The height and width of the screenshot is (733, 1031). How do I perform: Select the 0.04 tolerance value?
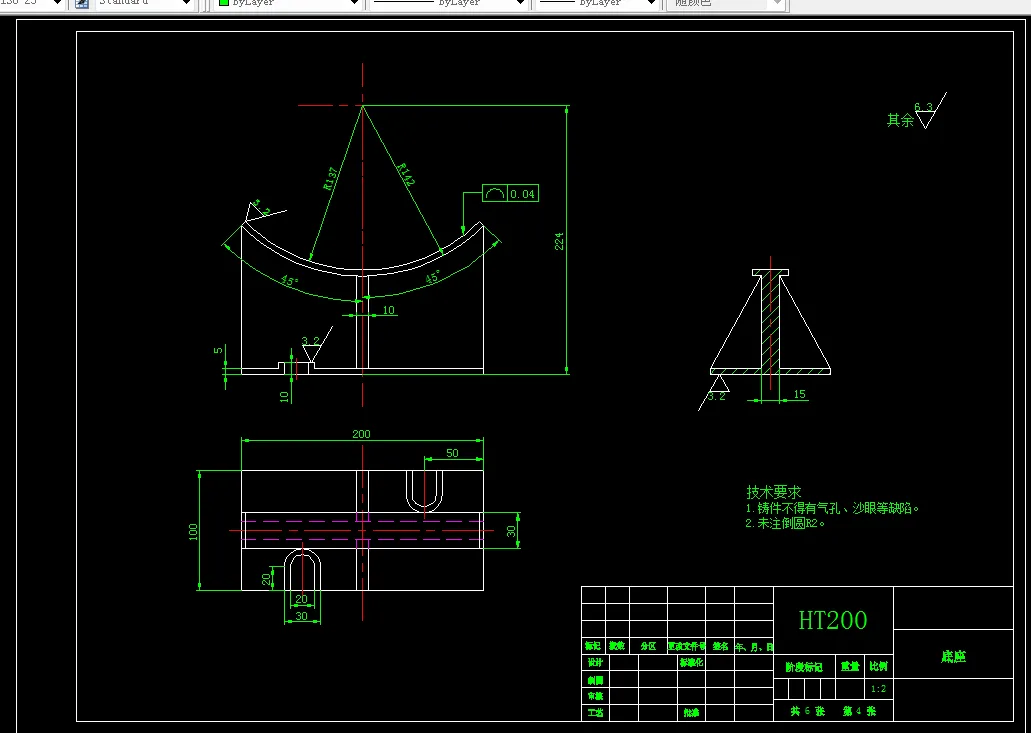523,194
